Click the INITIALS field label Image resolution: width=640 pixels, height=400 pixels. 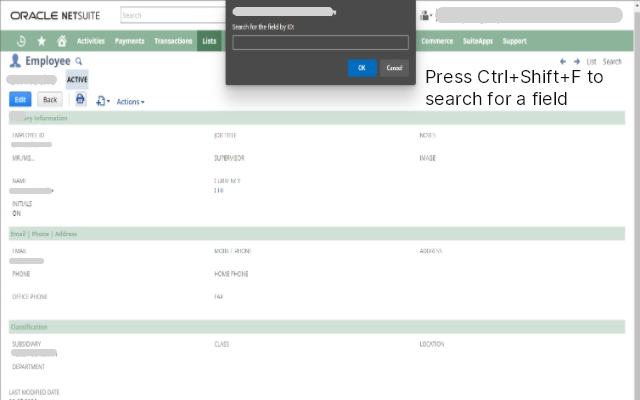22,204
